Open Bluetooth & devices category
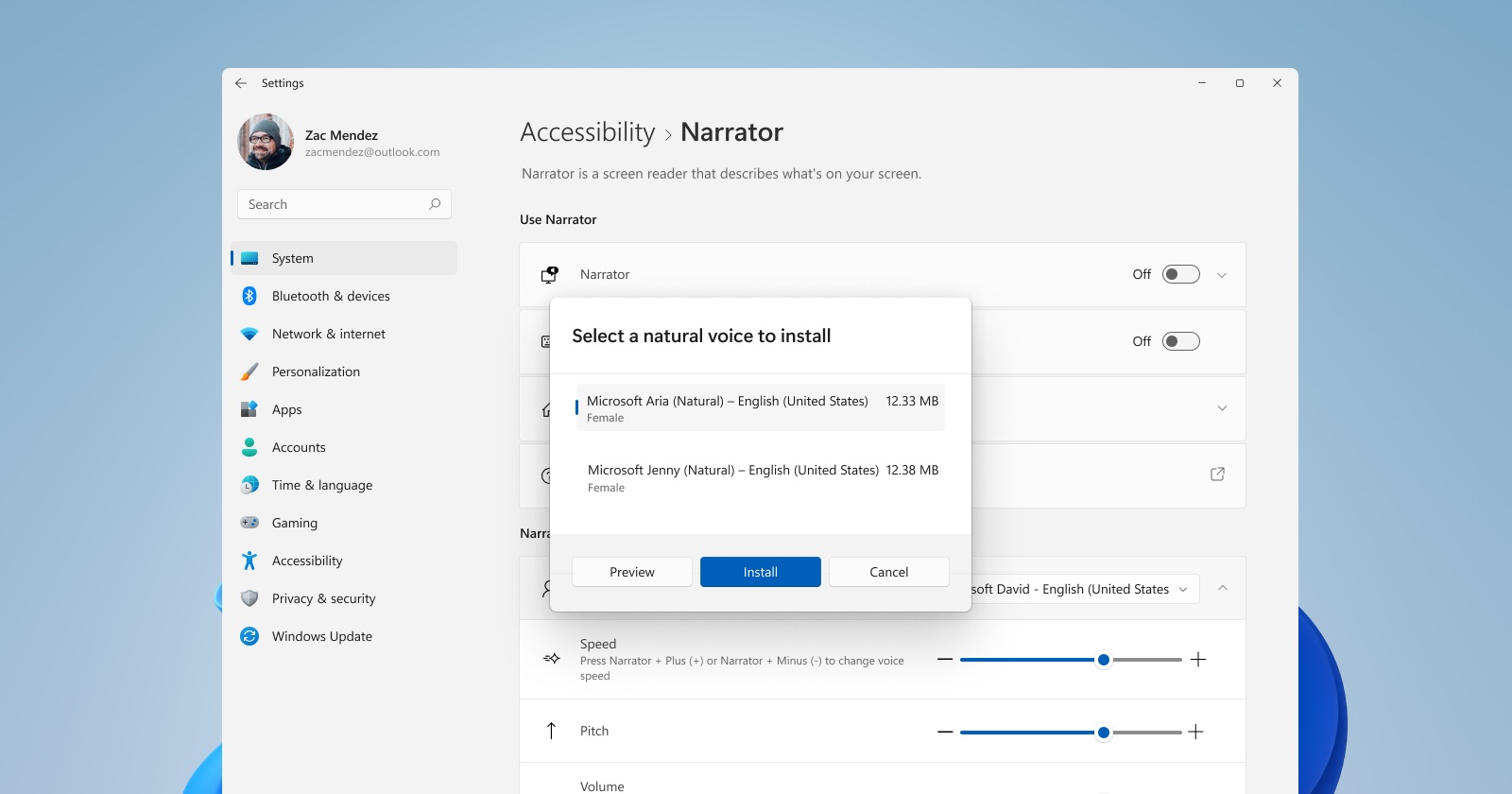 click(x=344, y=296)
